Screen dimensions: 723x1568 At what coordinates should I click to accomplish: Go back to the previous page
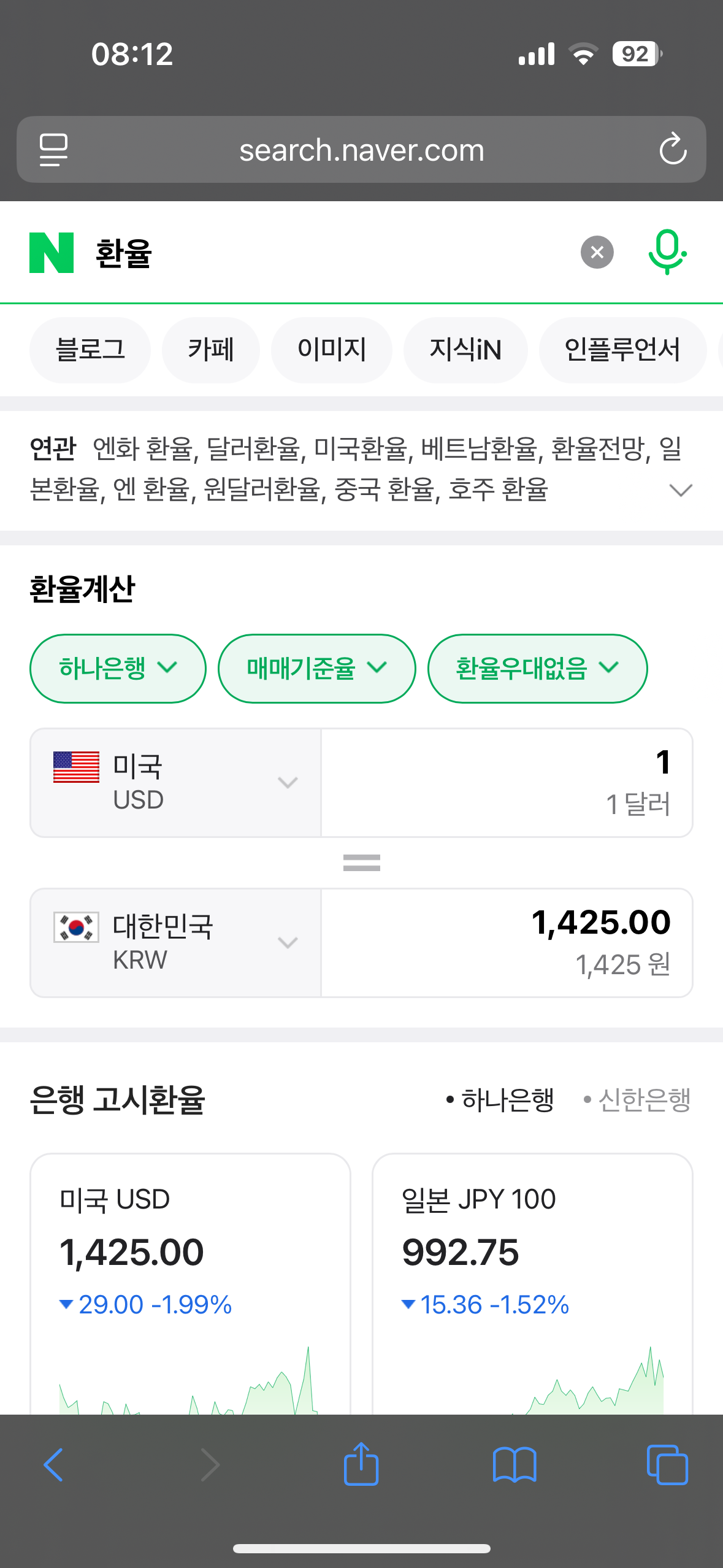[53, 1464]
